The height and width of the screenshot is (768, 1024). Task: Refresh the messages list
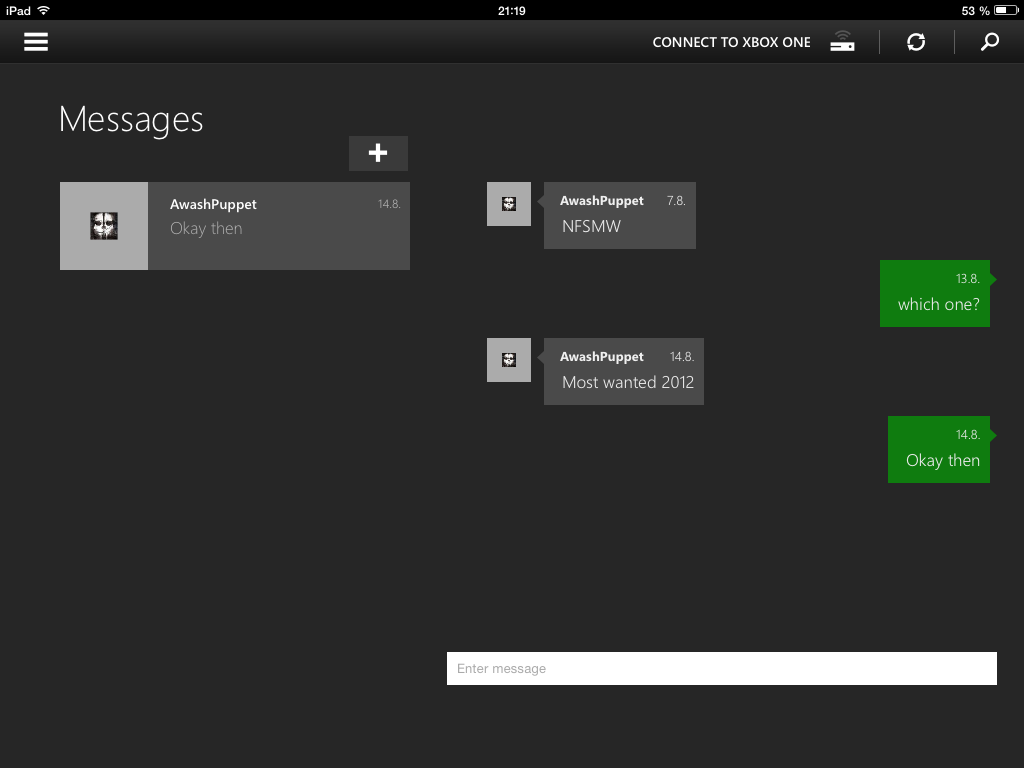click(915, 41)
